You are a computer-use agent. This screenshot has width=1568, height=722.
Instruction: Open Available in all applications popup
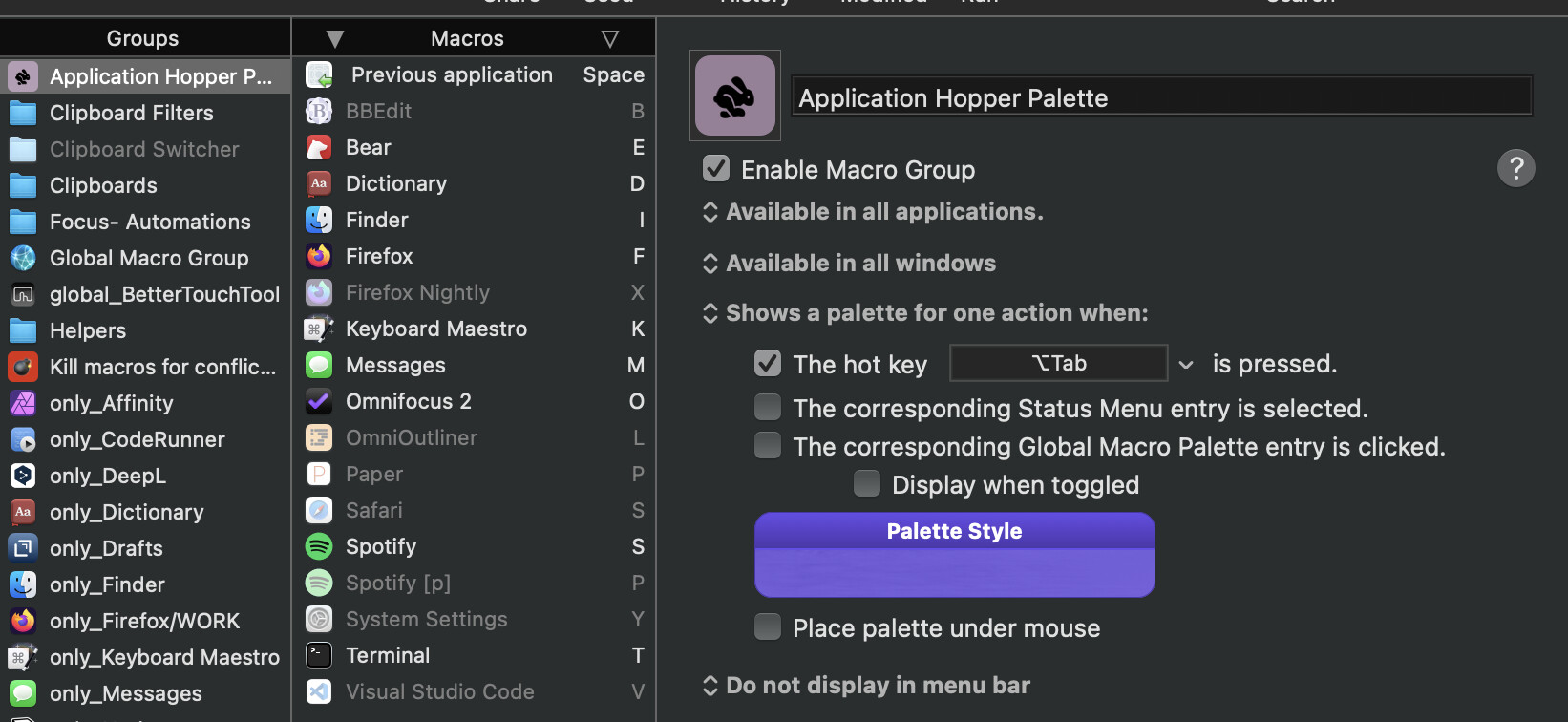873,212
